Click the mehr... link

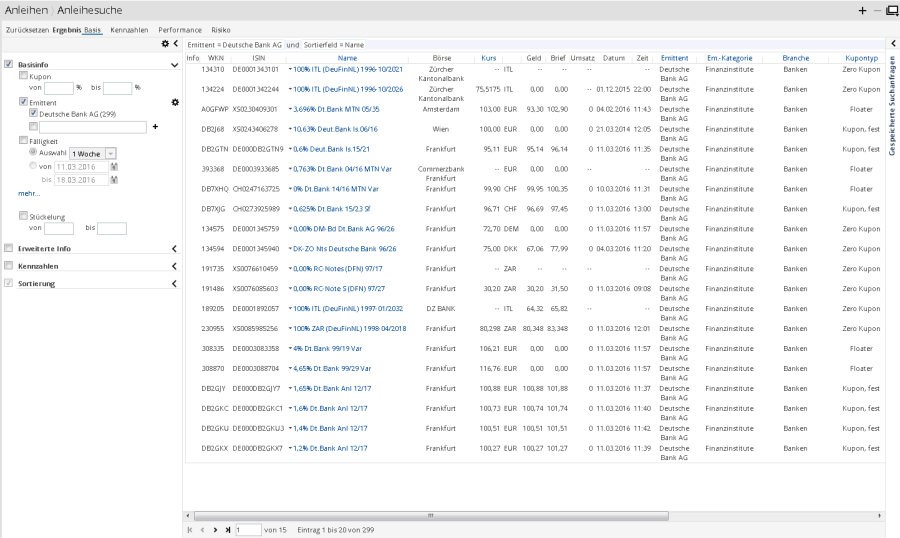tap(28, 192)
